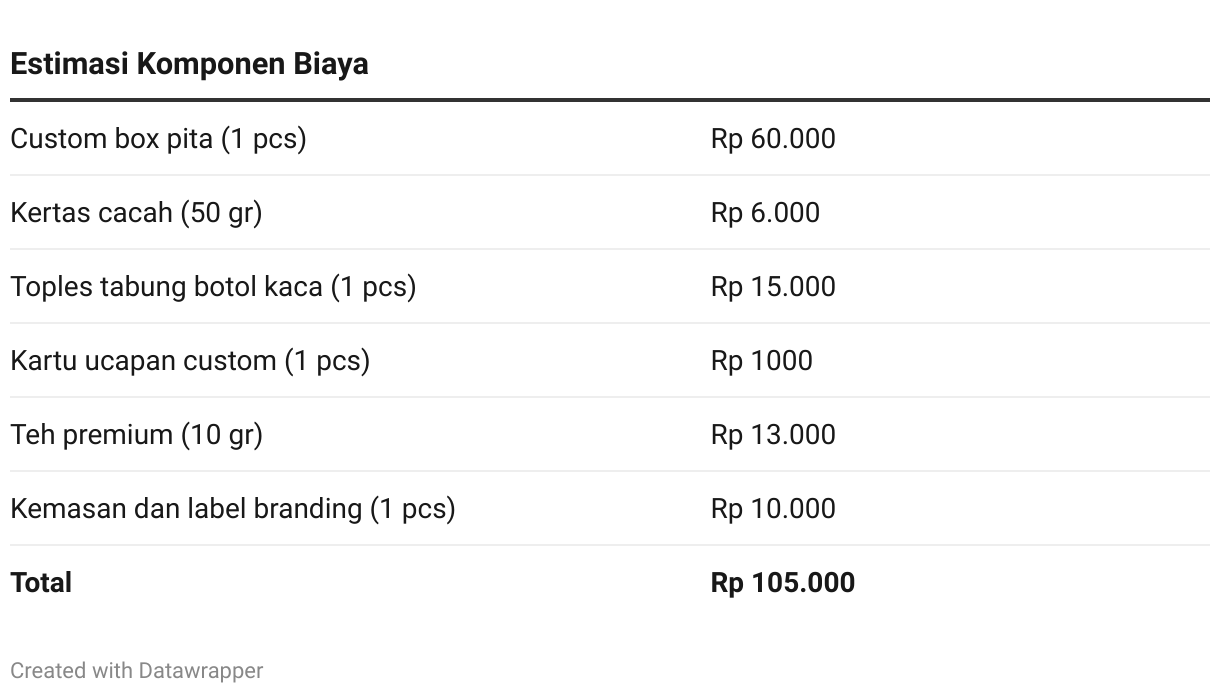Click '(1 pcs)' in the Kartu ucapan row
Screen dimensions: 1220x694
327,360
